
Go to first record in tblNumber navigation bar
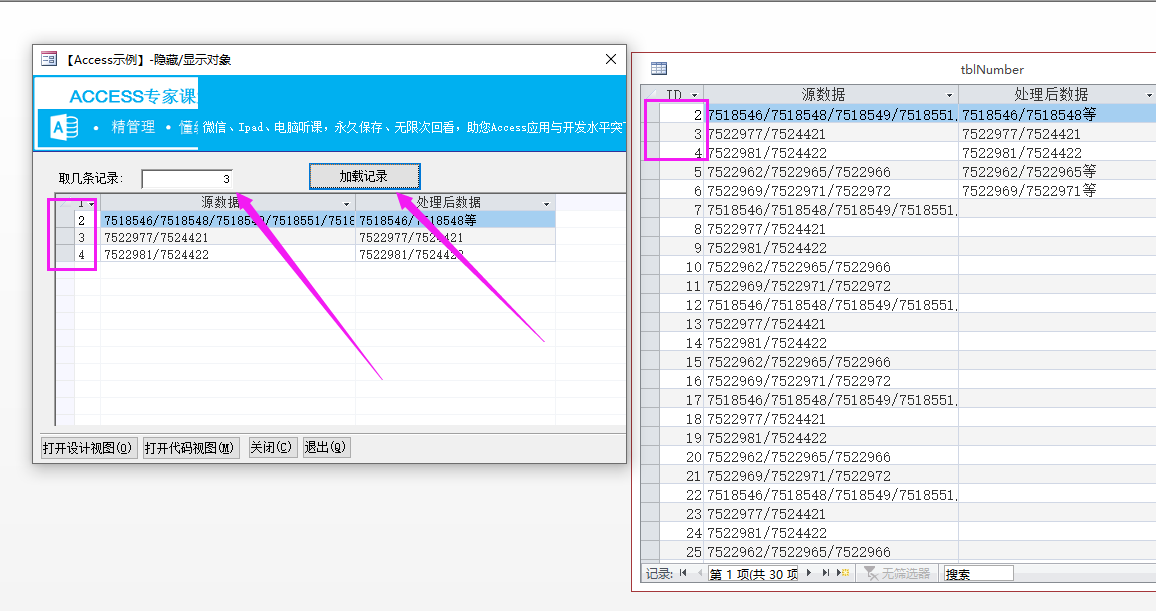(x=683, y=573)
